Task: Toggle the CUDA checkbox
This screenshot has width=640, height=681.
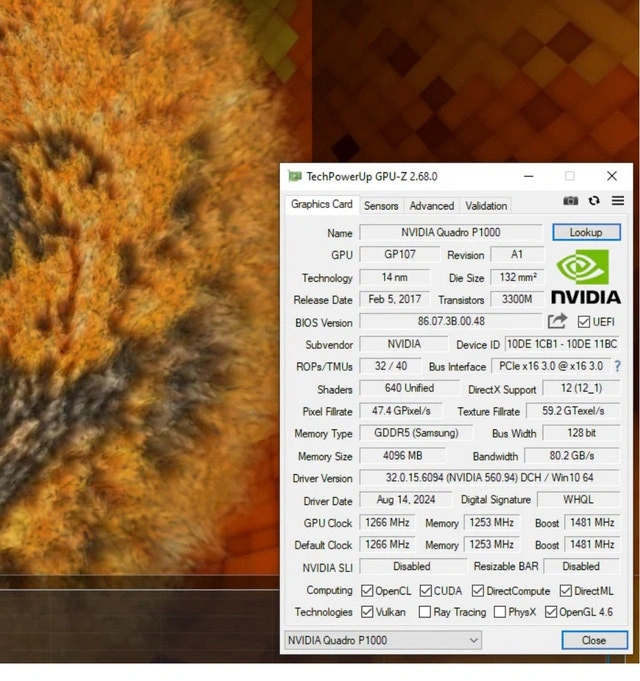Action: pos(426,591)
